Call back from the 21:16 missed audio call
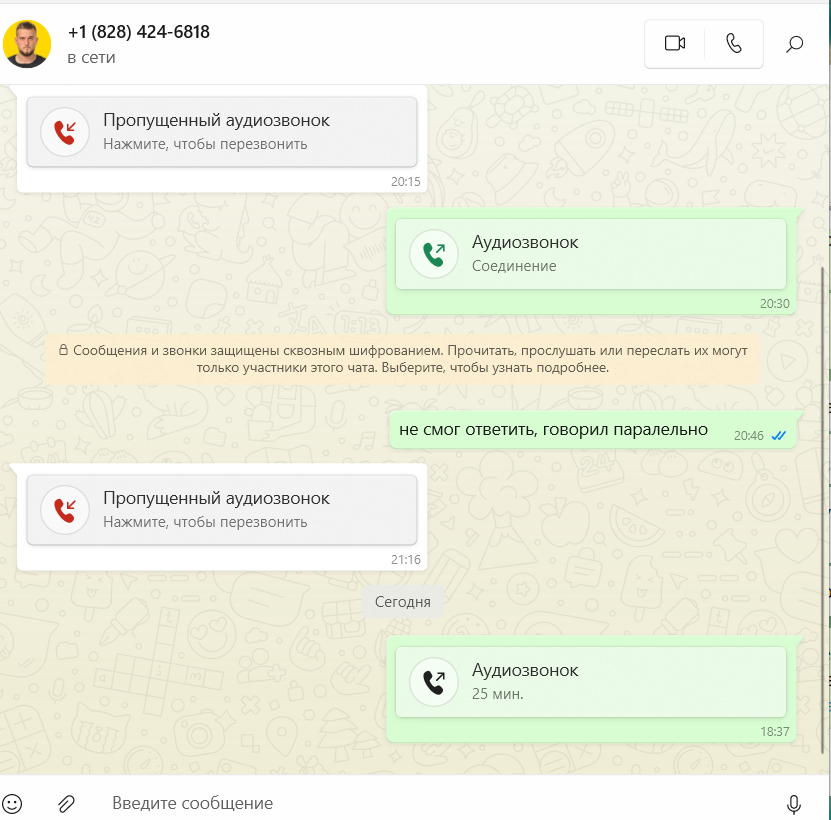This screenshot has width=831, height=820. tap(222, 510)
